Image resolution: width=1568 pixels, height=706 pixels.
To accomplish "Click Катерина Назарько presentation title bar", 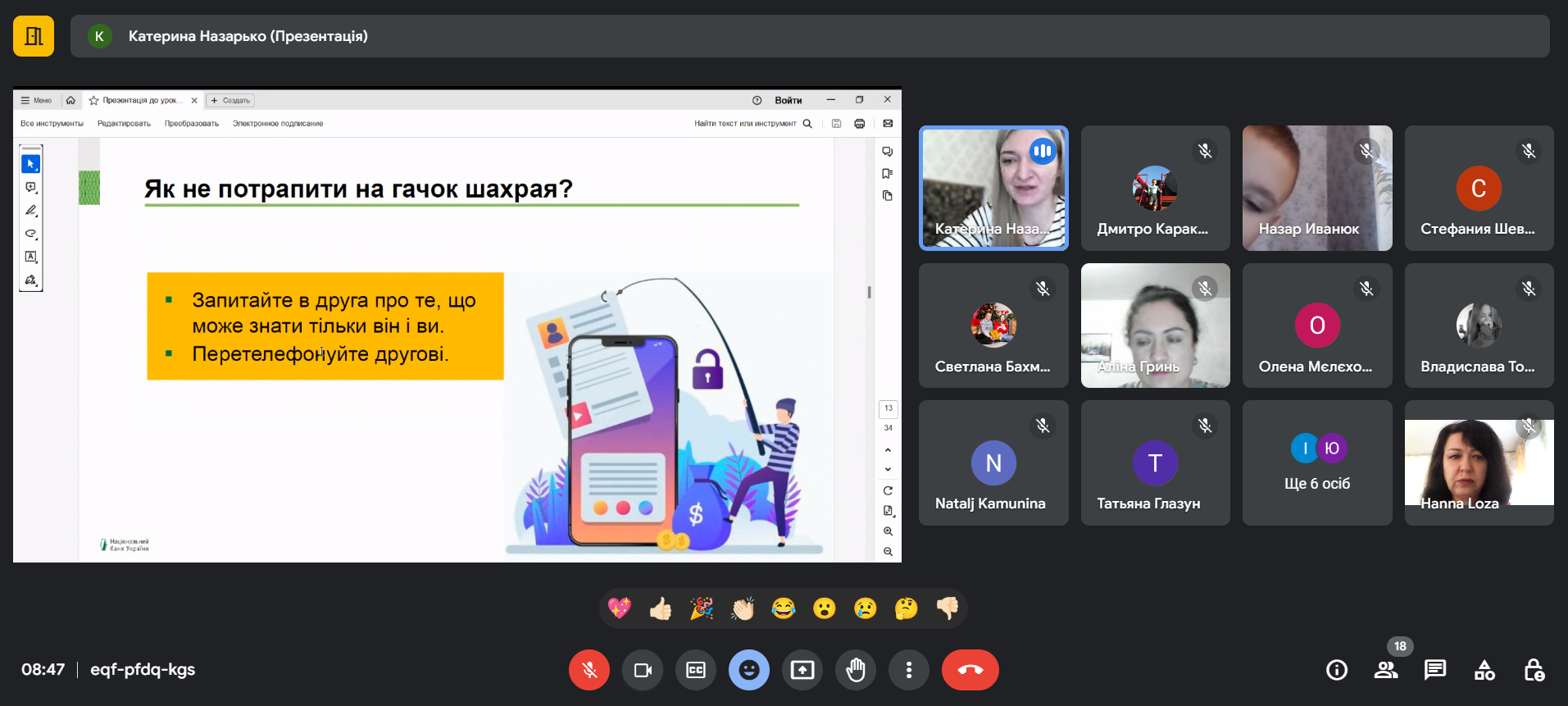I will pyautogui.click(x=809, y=36).
